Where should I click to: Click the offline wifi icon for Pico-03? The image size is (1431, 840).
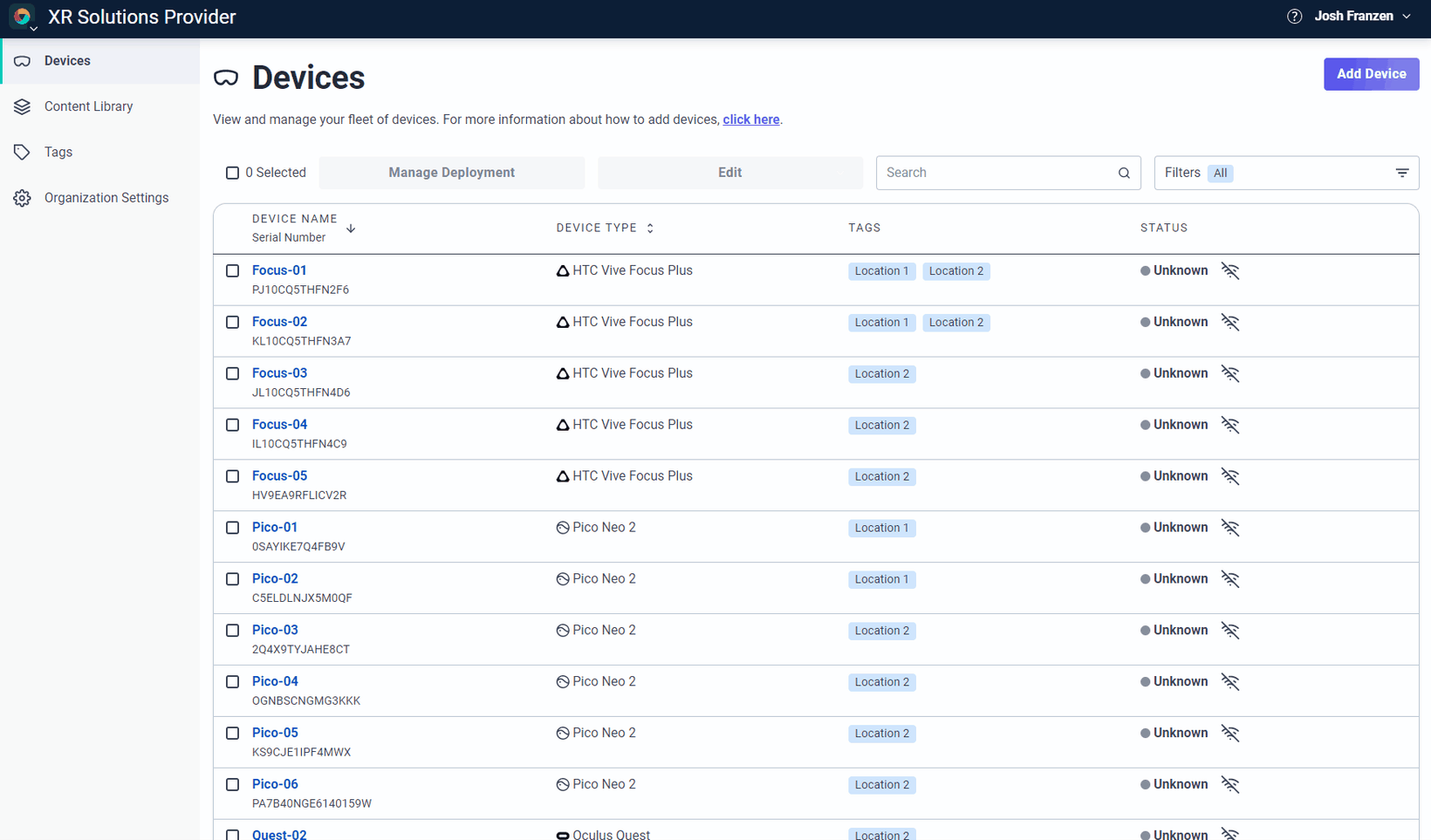pyautogui.click(x=1229, y=631)
